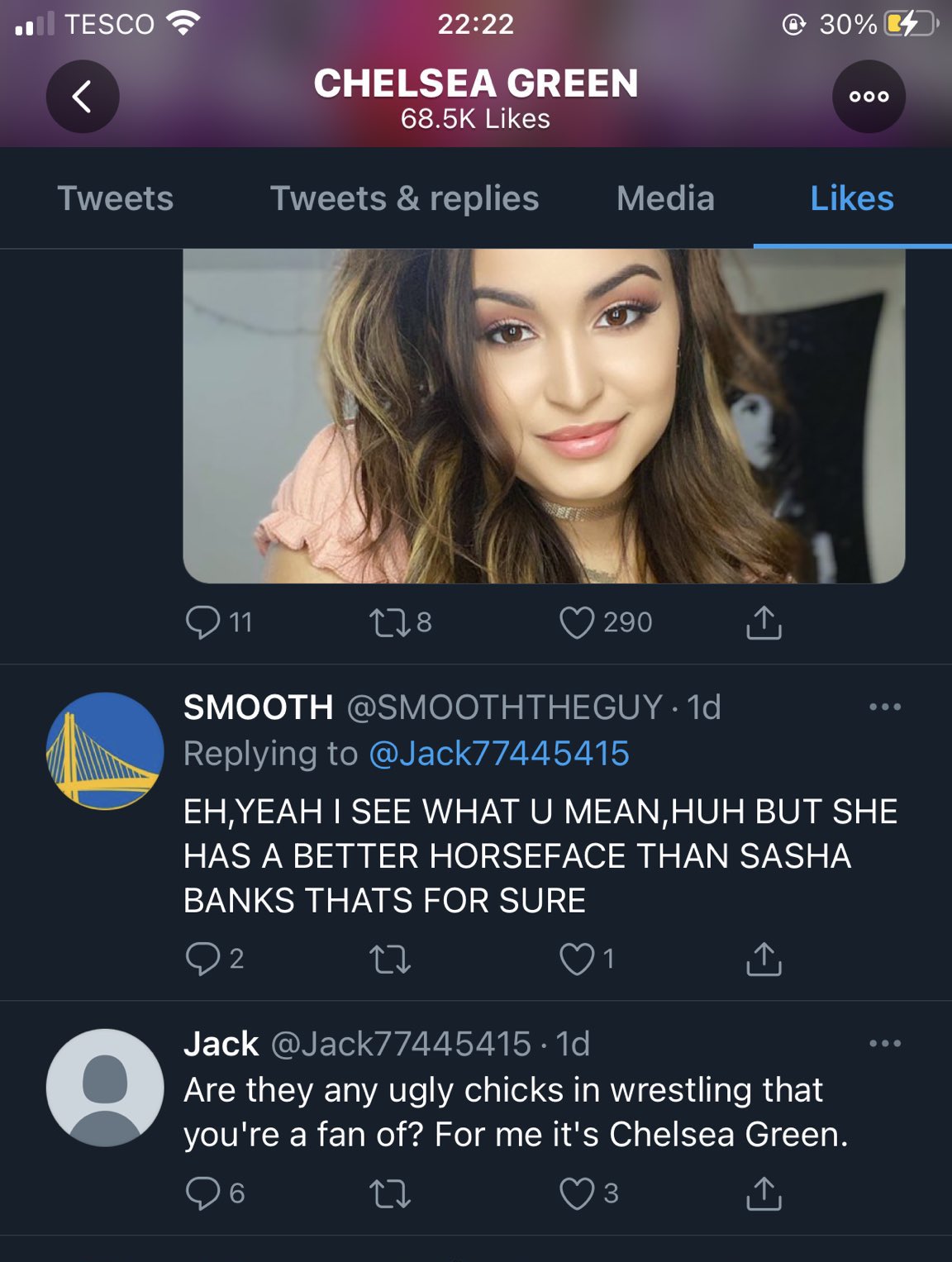Retweet the photo tweet with 8 retweets

pos(389,622)
